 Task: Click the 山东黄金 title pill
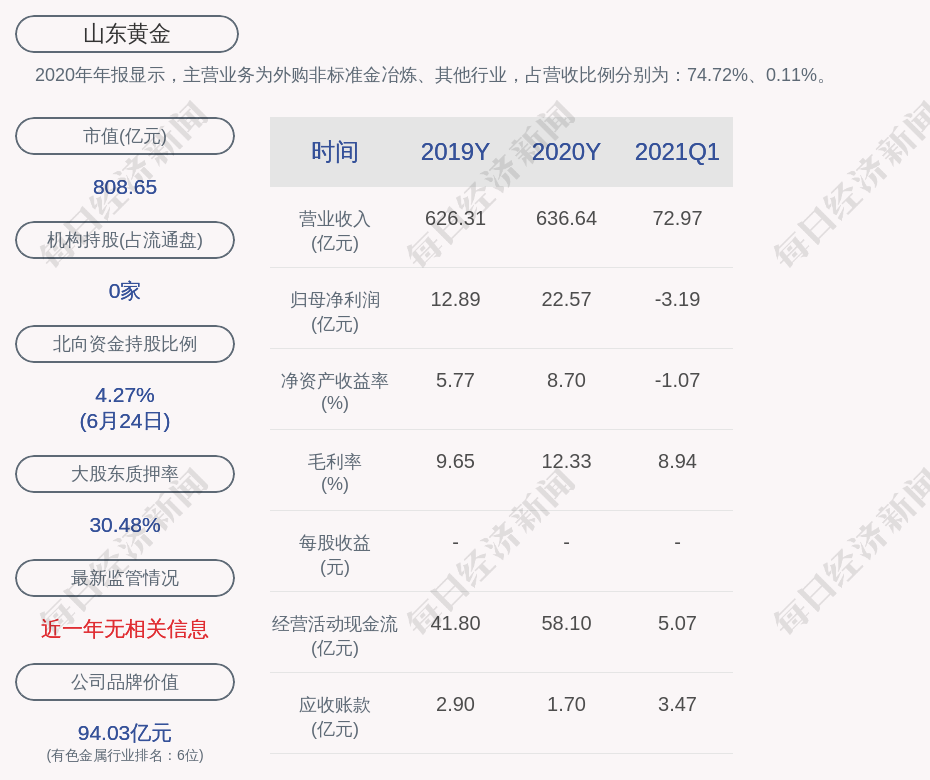click(x=126, y=34)
